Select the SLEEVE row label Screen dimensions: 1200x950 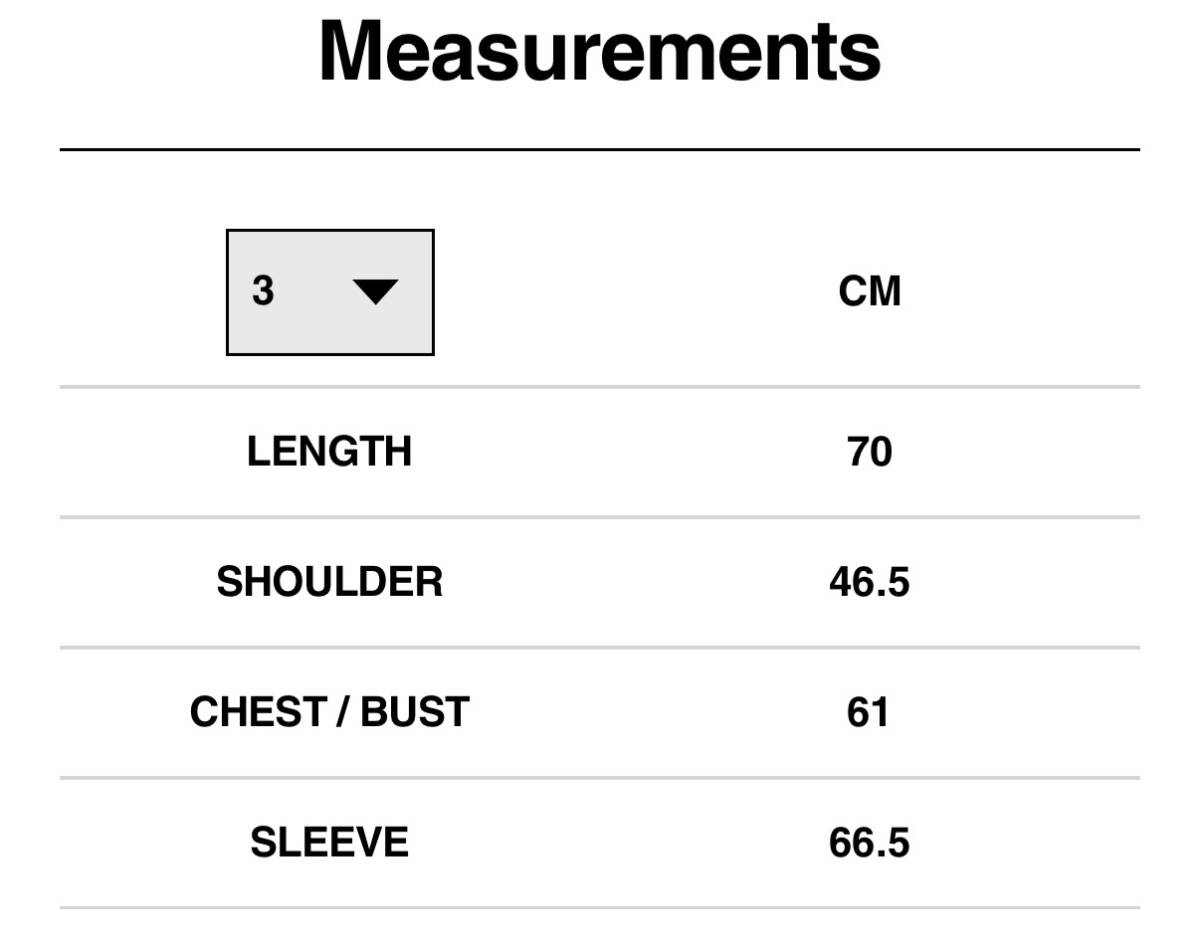click(330, 842)
